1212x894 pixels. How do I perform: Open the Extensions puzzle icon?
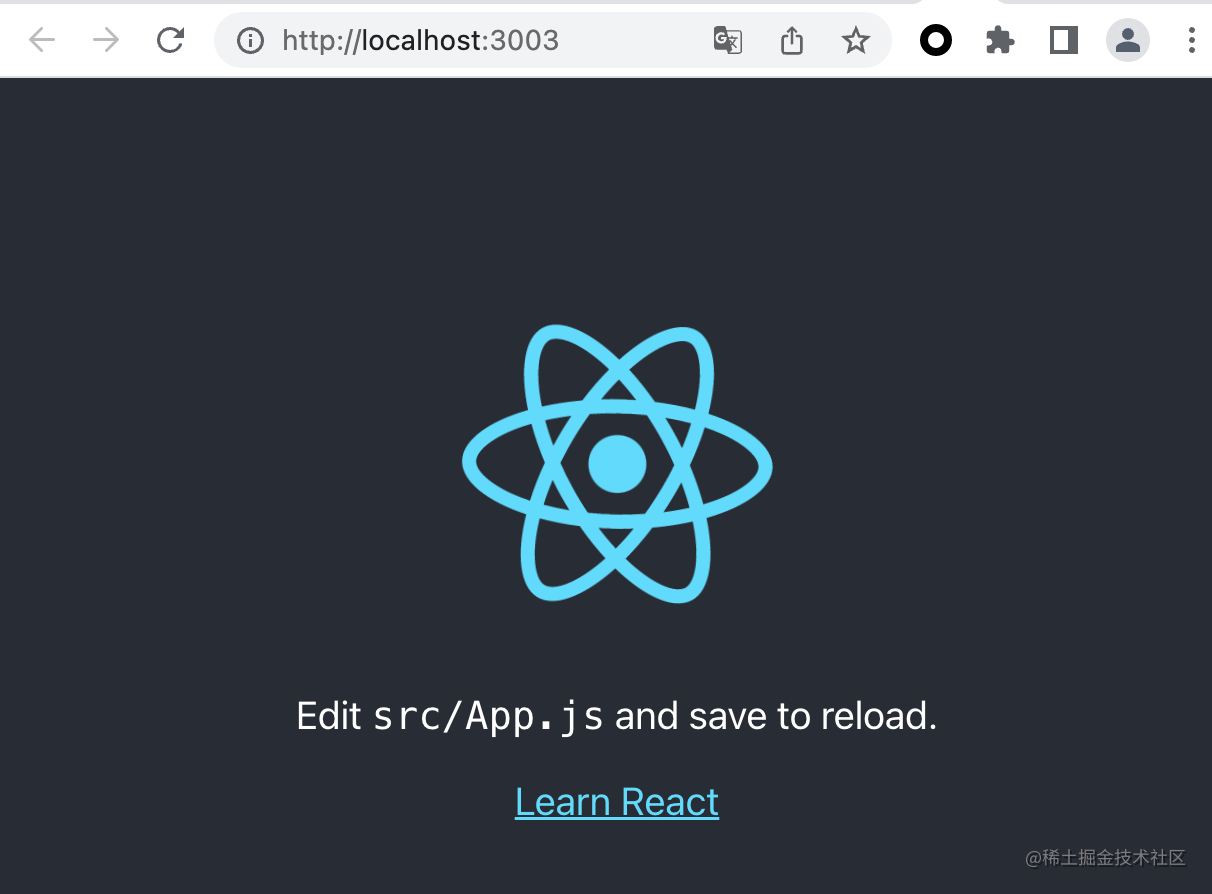click(x=1000, y=40)
